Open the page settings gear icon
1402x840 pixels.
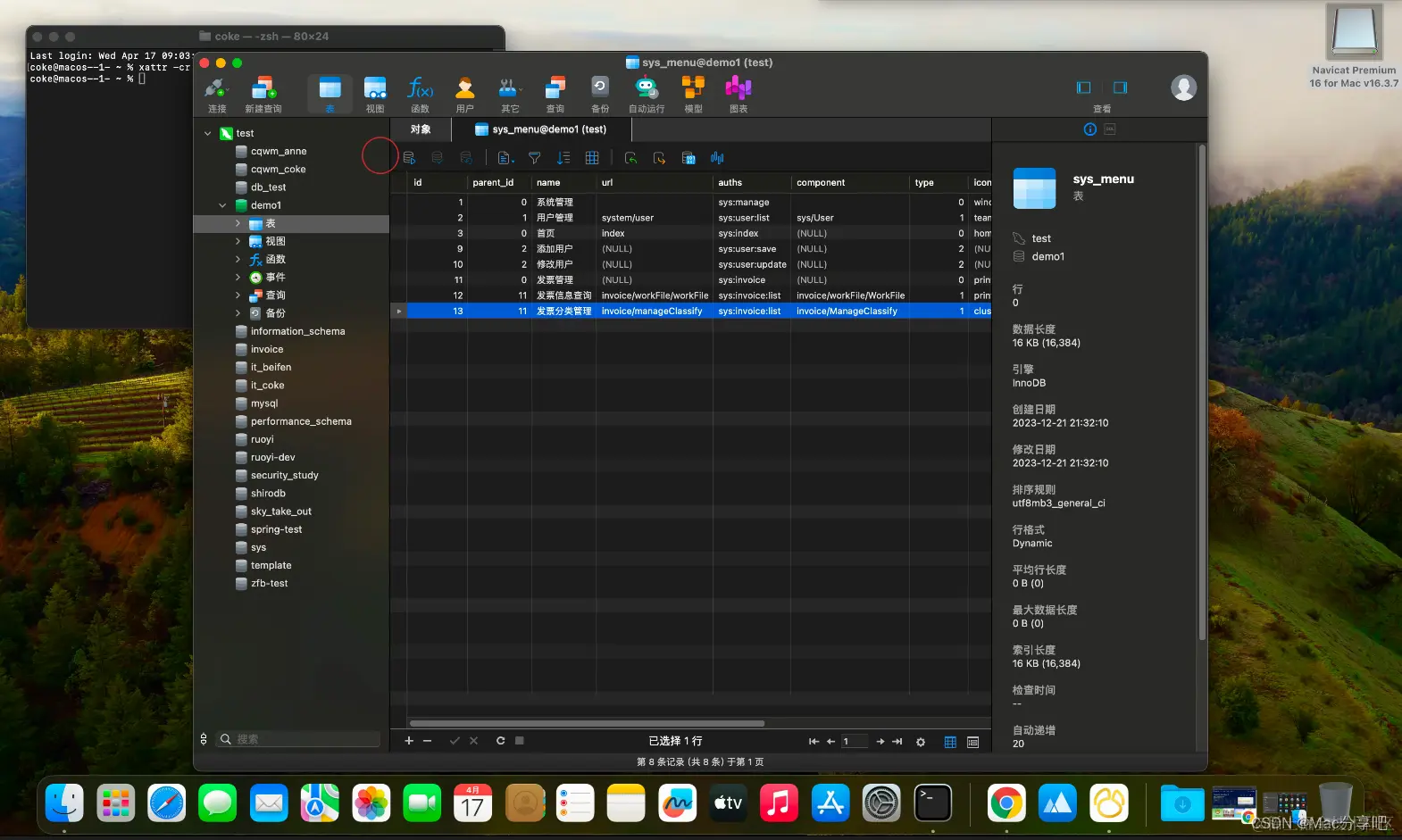click(x=921, y=742)
